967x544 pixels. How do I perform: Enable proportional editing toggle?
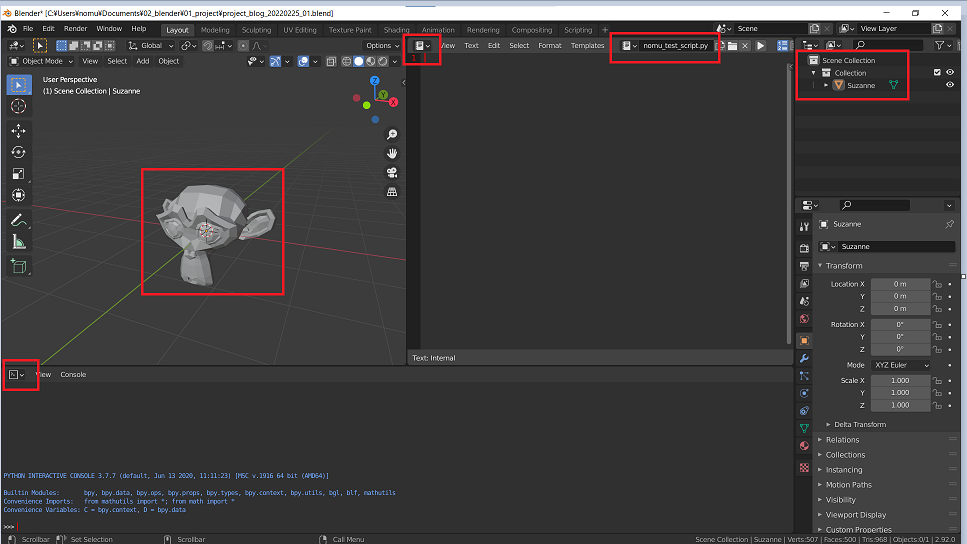(x=243, y=46)
